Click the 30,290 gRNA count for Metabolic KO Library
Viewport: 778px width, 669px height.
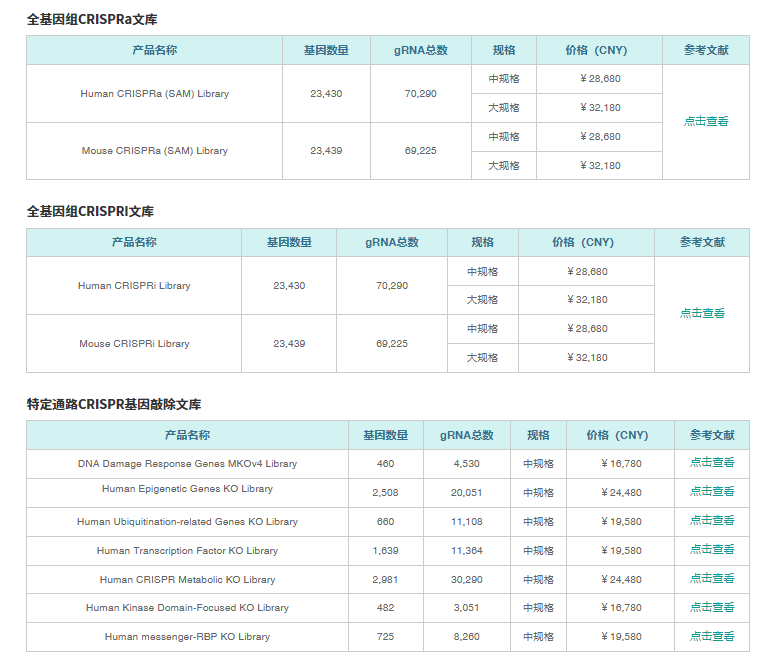(x=467, y=580)
